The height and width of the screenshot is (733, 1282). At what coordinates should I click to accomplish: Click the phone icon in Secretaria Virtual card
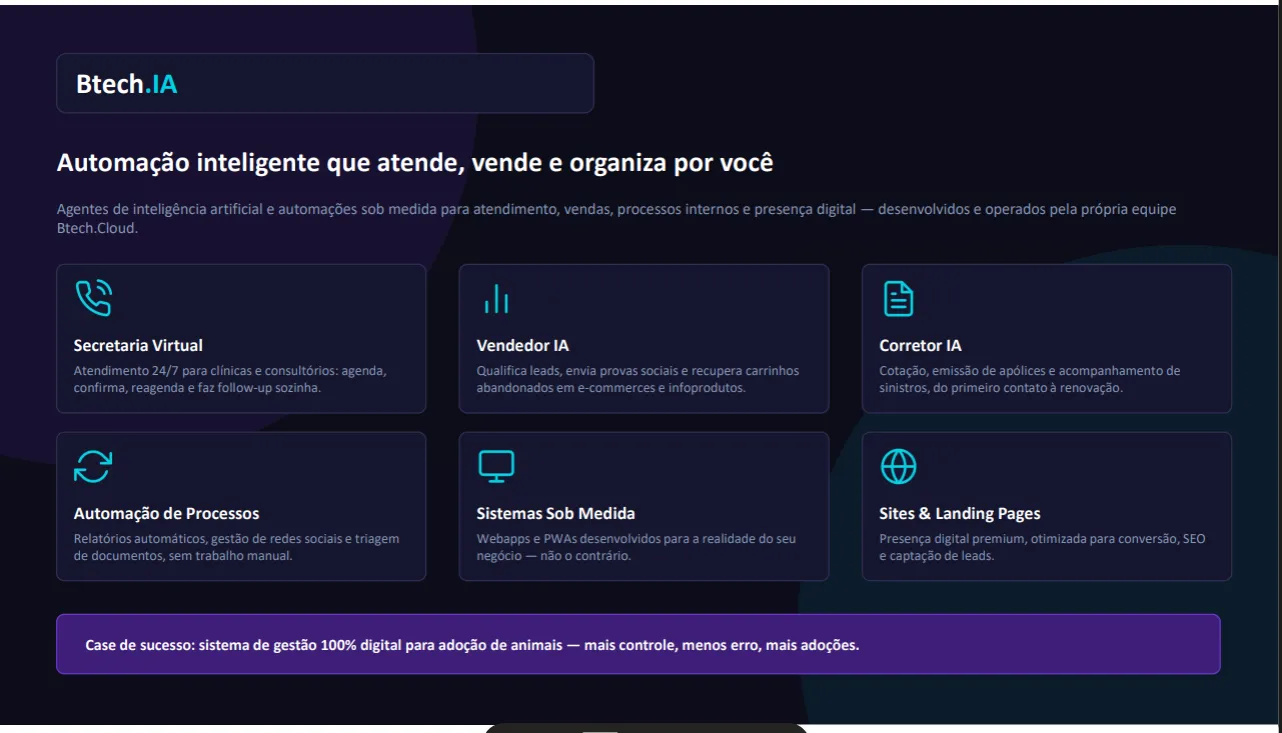[x=93, y=298]
